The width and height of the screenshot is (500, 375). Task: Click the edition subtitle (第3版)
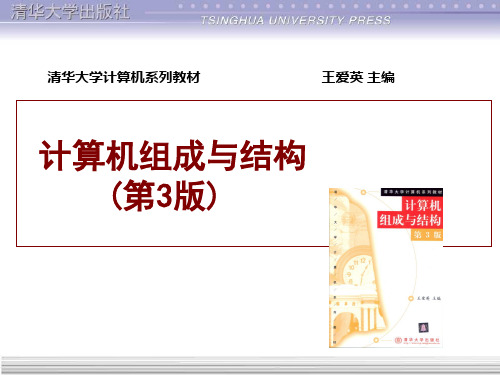tap(164, 196)
